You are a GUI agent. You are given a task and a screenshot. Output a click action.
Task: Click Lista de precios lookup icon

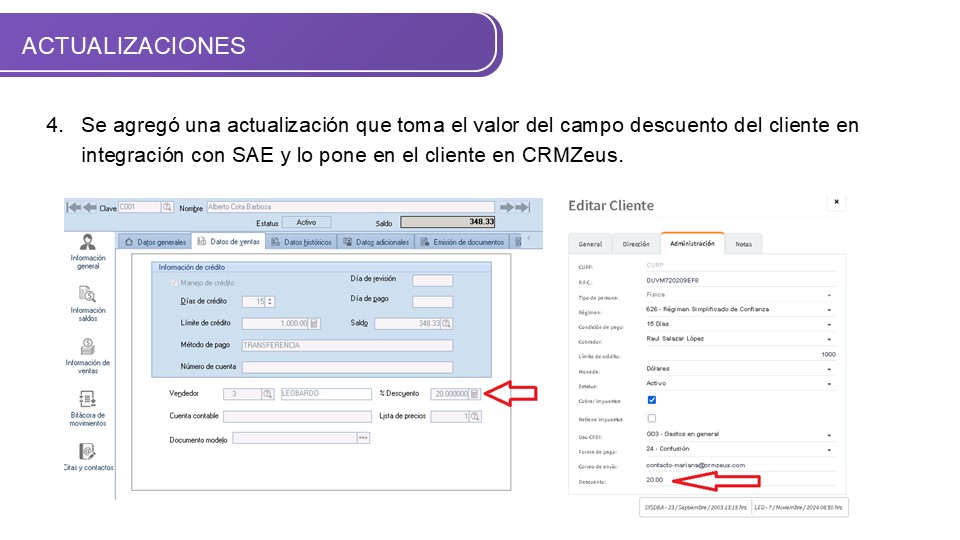pyautogui.click(x=474, y=416)
